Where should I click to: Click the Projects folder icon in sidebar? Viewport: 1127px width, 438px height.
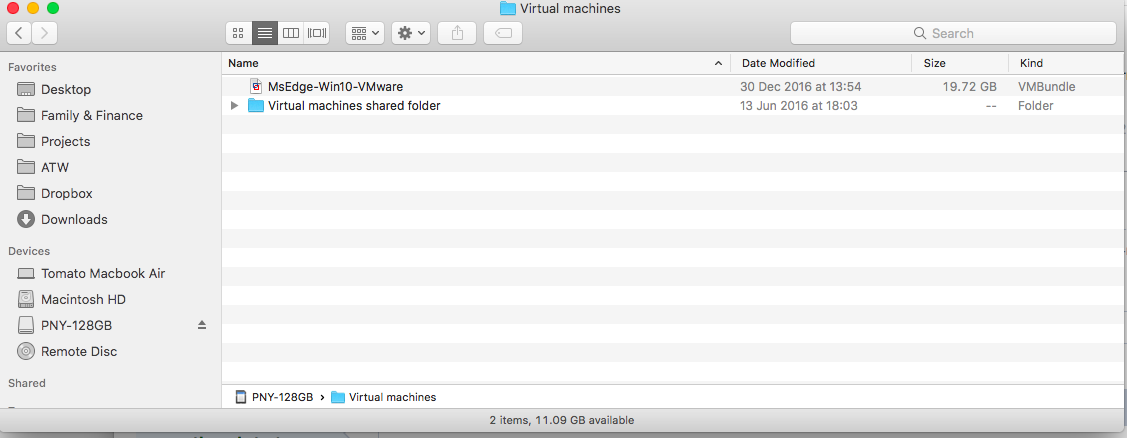coord(26,141)
